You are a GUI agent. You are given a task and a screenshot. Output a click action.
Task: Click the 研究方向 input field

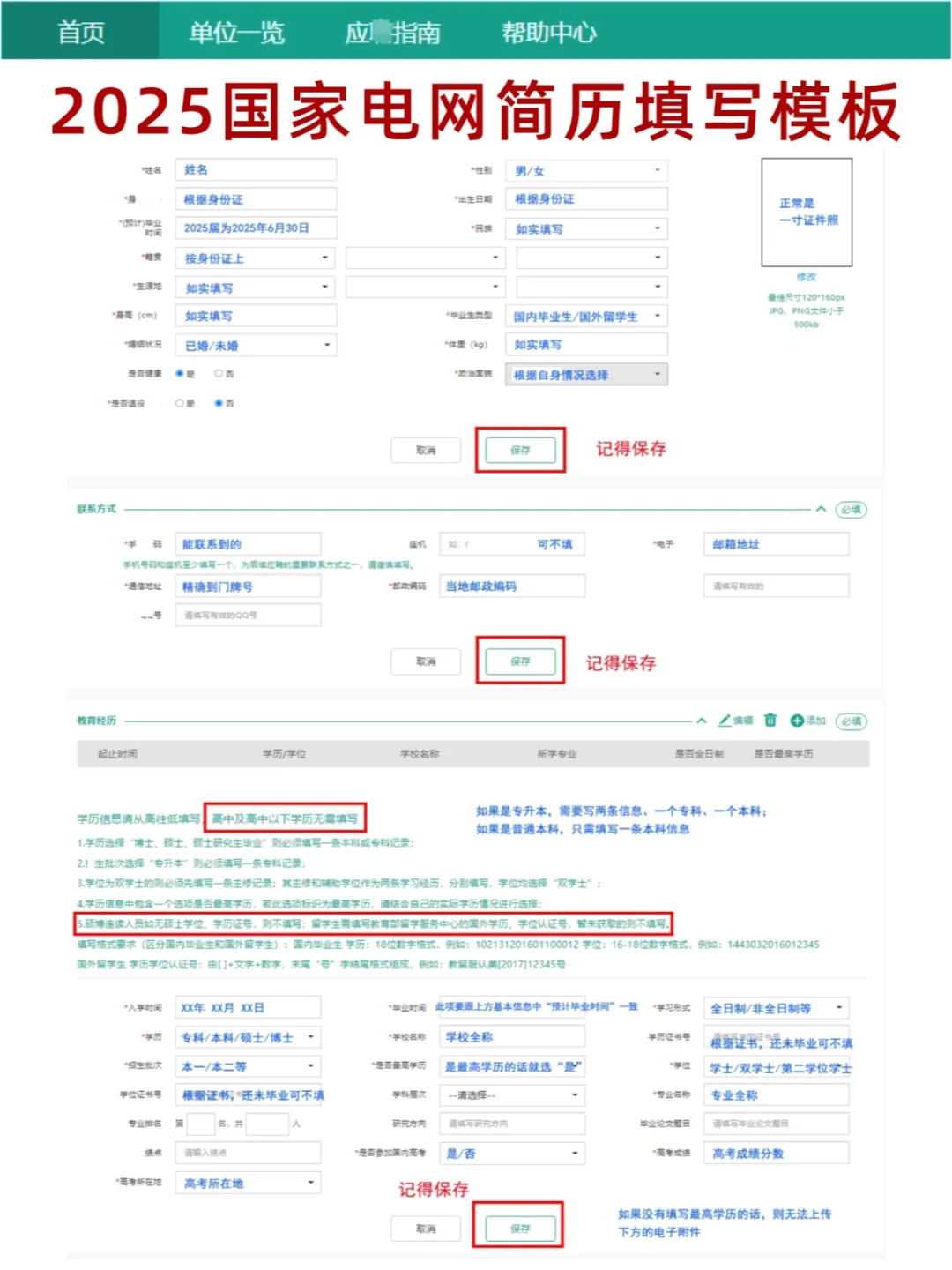point(512,1124)
